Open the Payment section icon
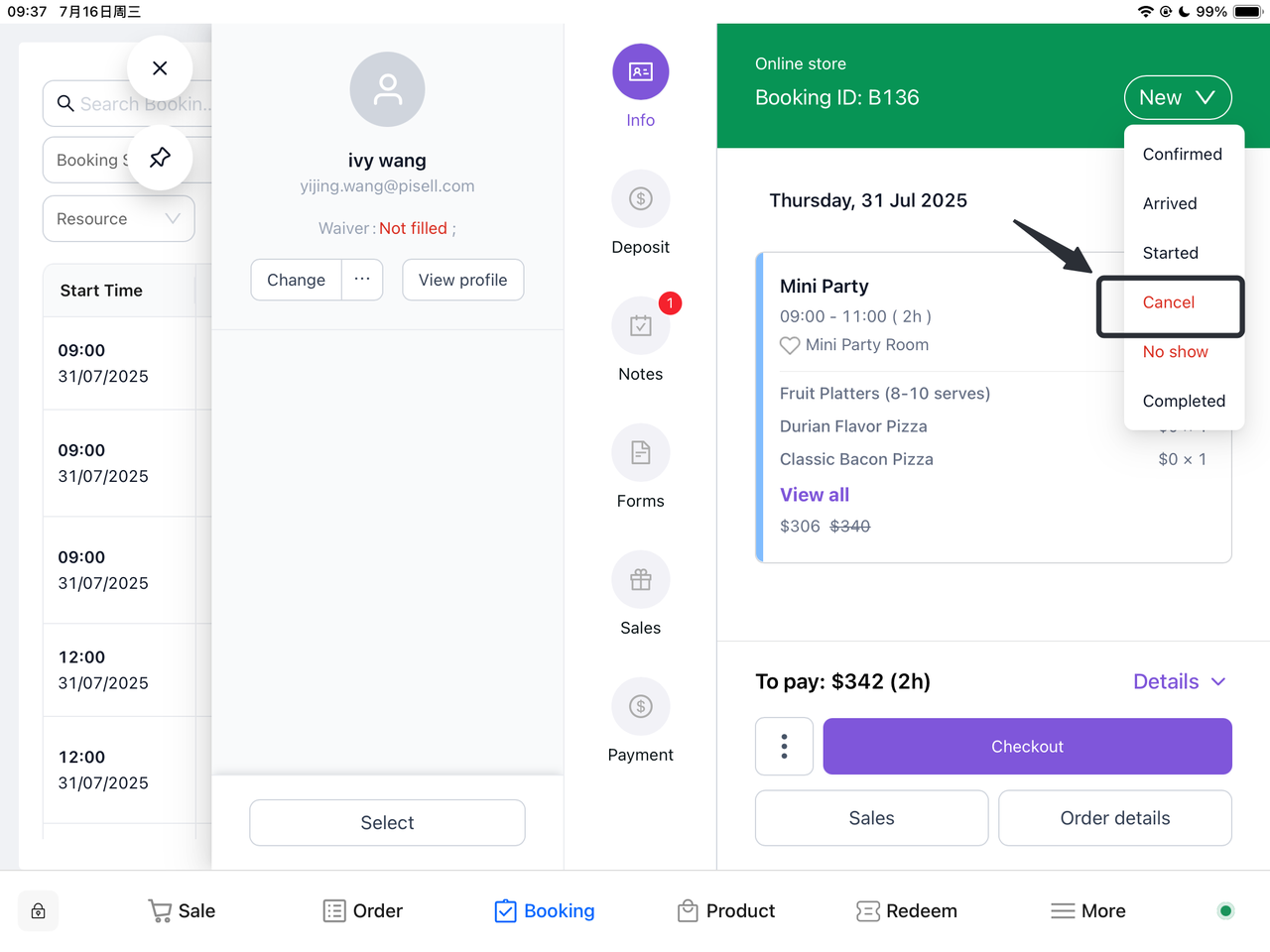Image resolution: width=1270 pixels, height=952 pixels. (641, 707)
